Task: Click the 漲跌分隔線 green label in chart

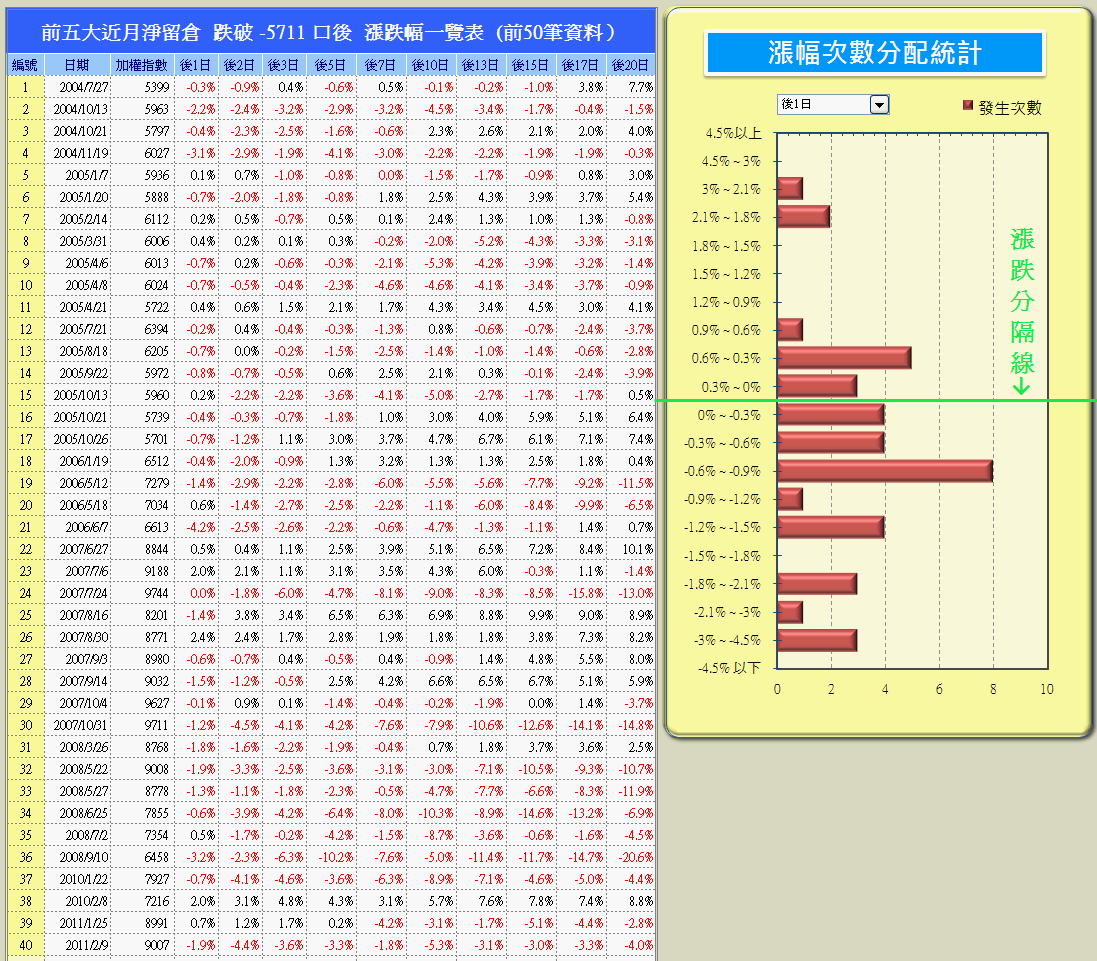Action: click(1021, 310)
